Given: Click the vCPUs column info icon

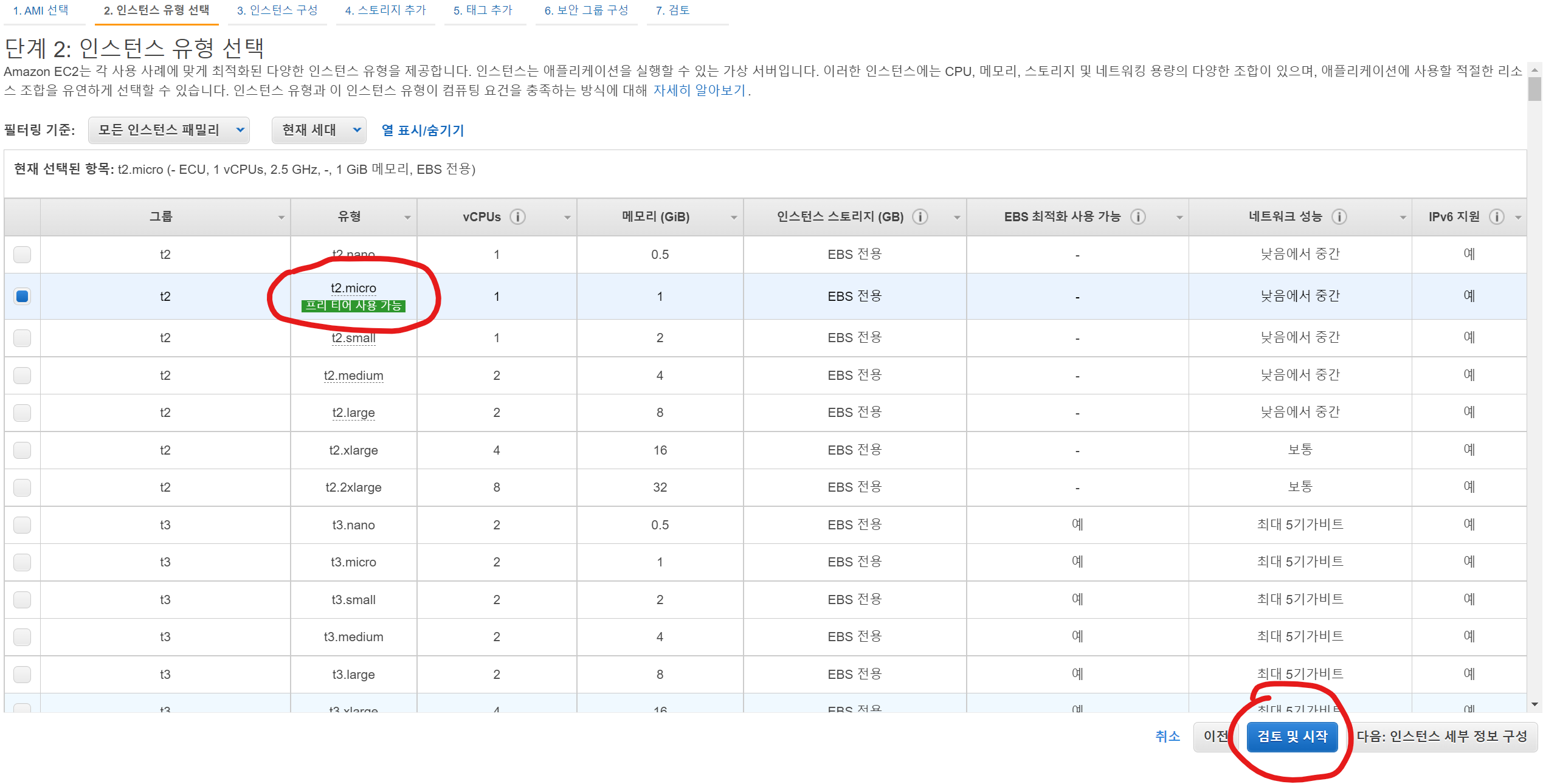Looking at the screenshot, I should pyautogui.click(x=517, y=217).
